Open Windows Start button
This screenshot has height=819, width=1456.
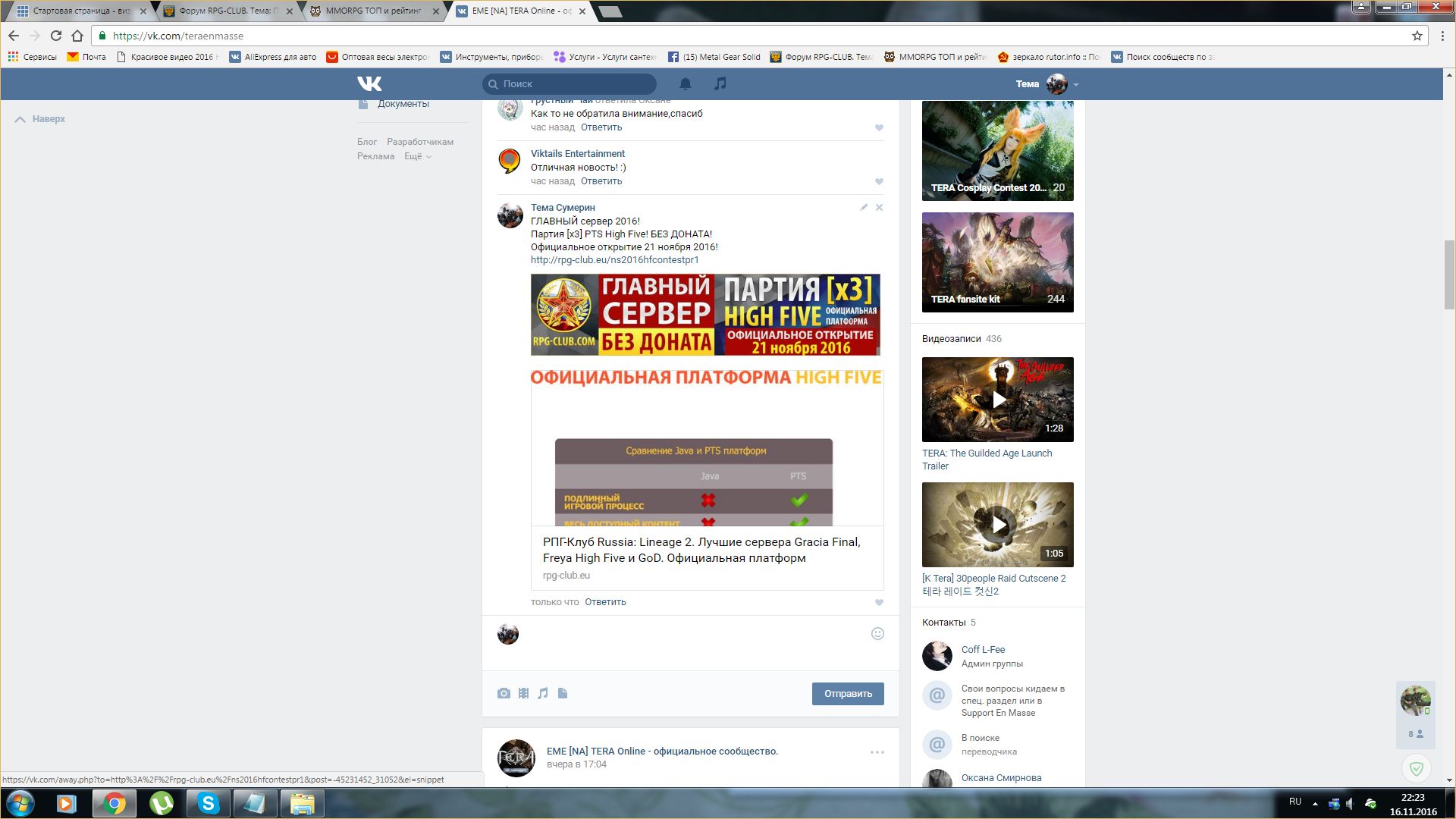(x=20, y=803)
